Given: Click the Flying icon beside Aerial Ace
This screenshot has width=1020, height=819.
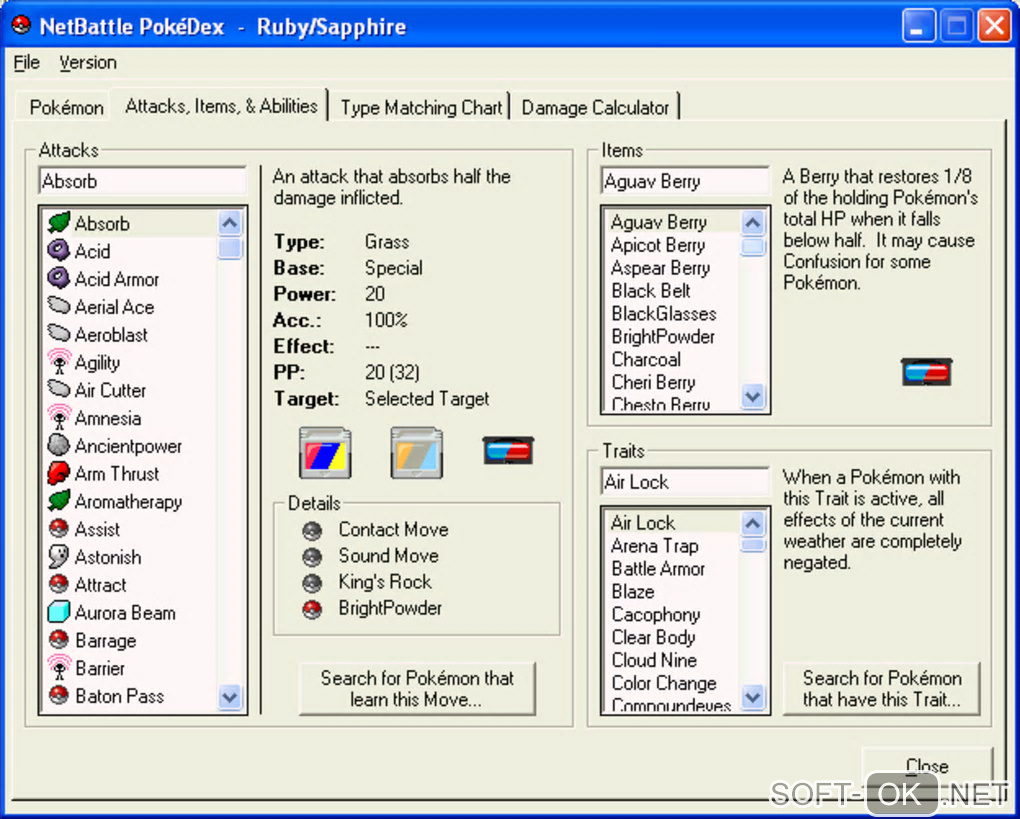Looking at the screenshot, I should [x=59, y=306].
